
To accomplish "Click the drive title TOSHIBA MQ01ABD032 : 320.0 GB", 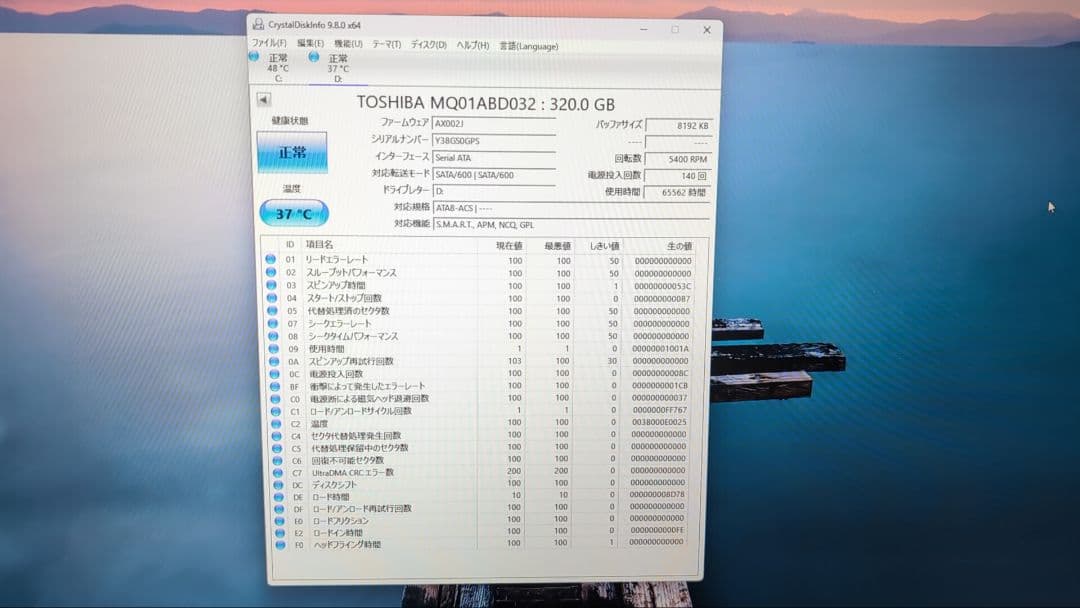I will 486,103.
